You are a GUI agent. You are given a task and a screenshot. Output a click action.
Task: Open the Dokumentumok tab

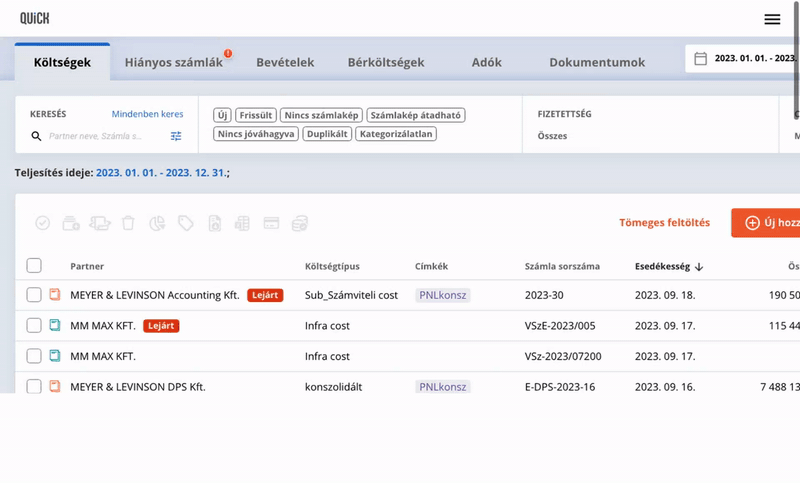pyautogui.click(x=597, y=62)
